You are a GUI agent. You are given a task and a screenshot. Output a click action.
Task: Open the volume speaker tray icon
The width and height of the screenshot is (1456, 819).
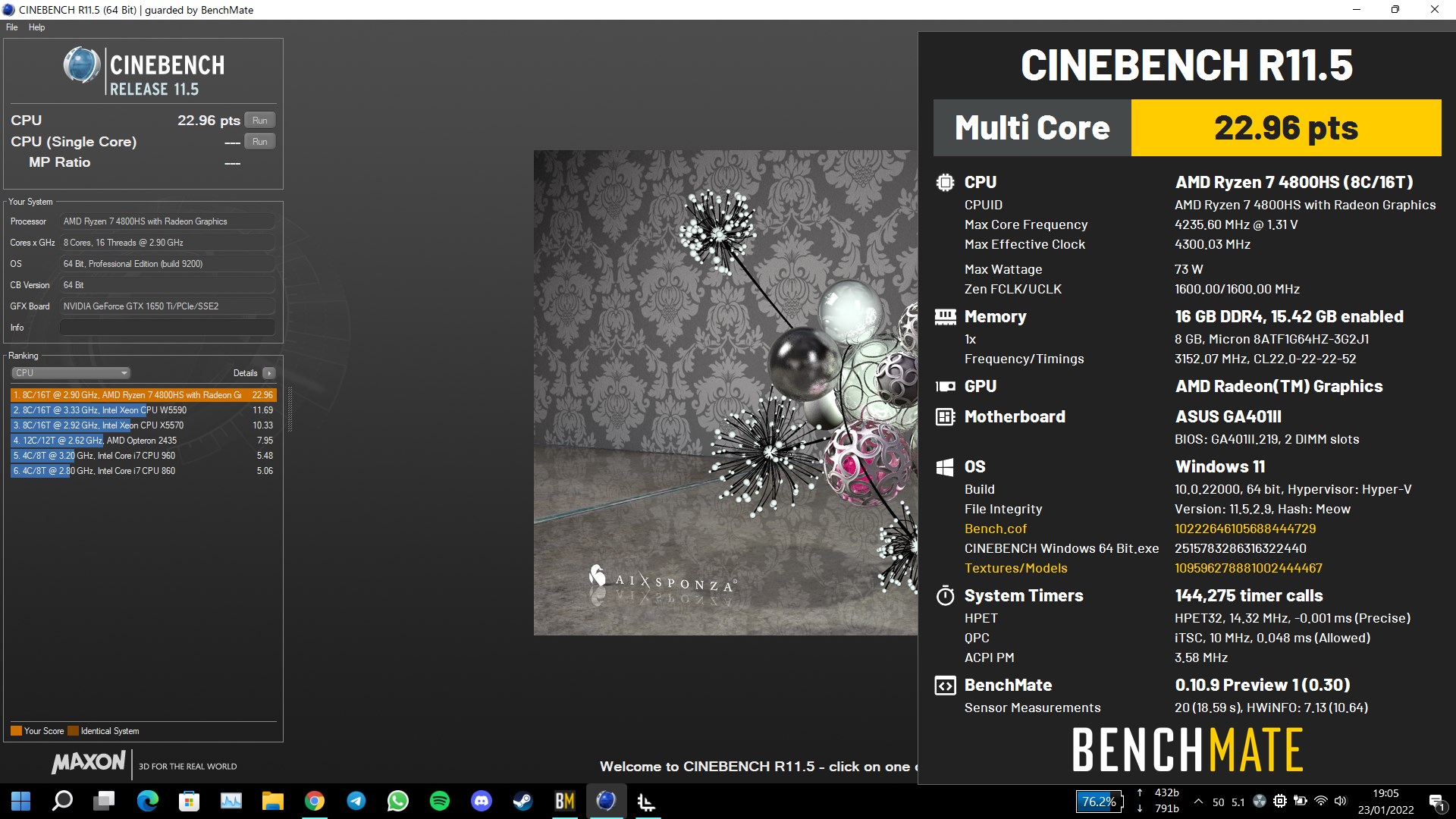point(1341,802)
